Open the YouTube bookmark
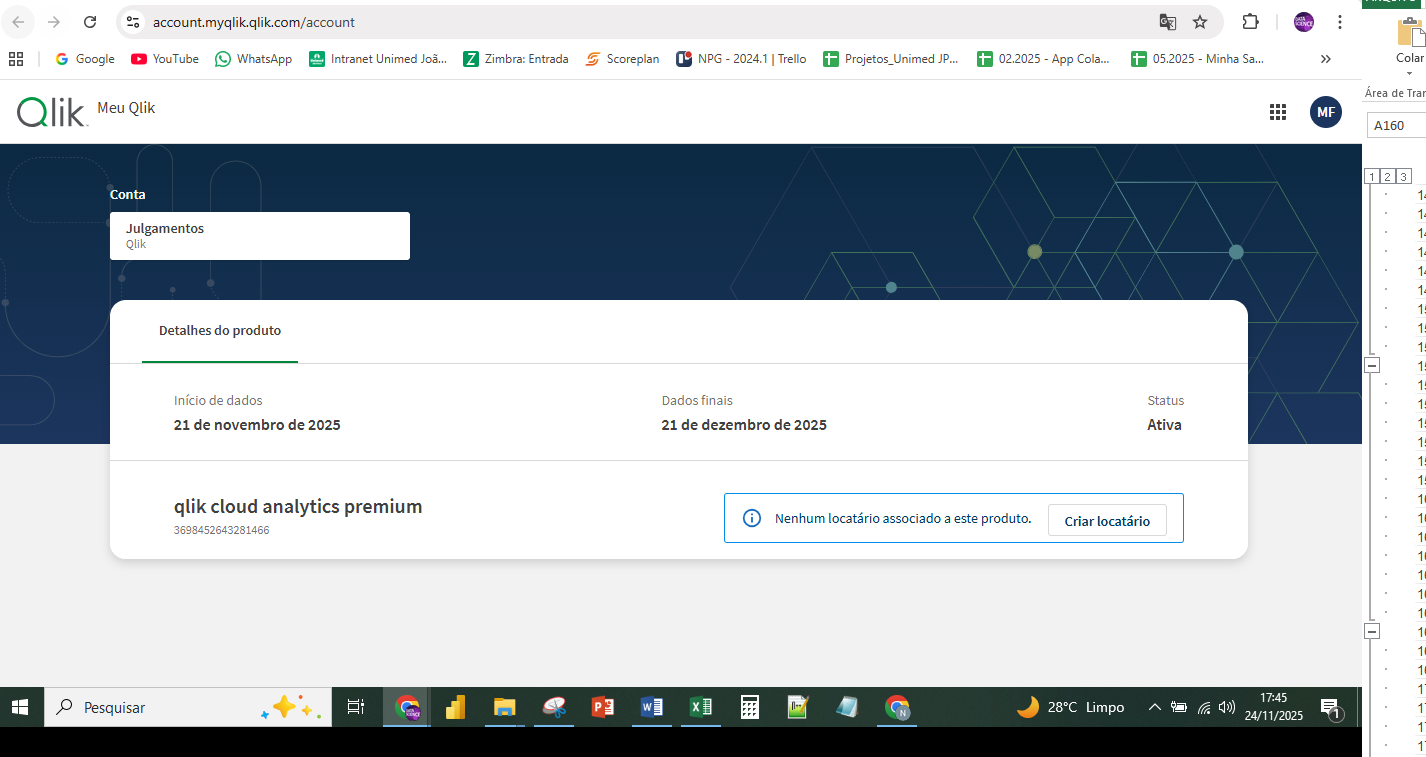1426x757 pixels. (165, 59)
